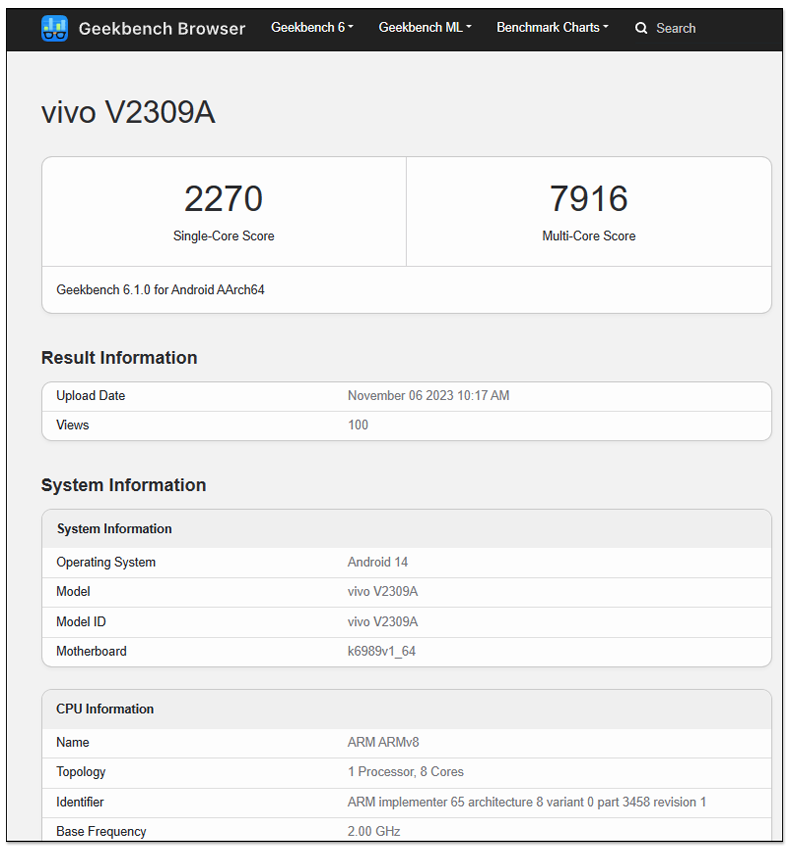Click the November 06 2023 10:17 AM value
The image size is (789, 851).
[428, 396]
